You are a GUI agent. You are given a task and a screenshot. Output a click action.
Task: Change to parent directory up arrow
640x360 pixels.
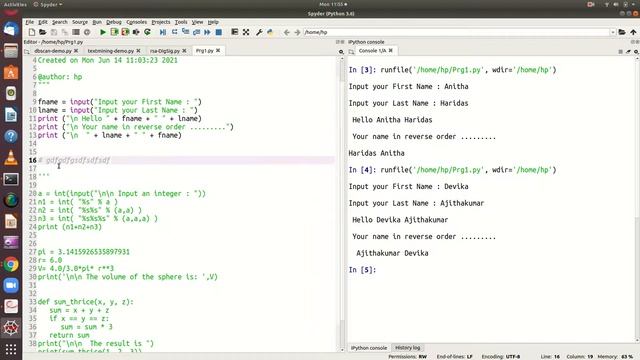coord(633,32)
